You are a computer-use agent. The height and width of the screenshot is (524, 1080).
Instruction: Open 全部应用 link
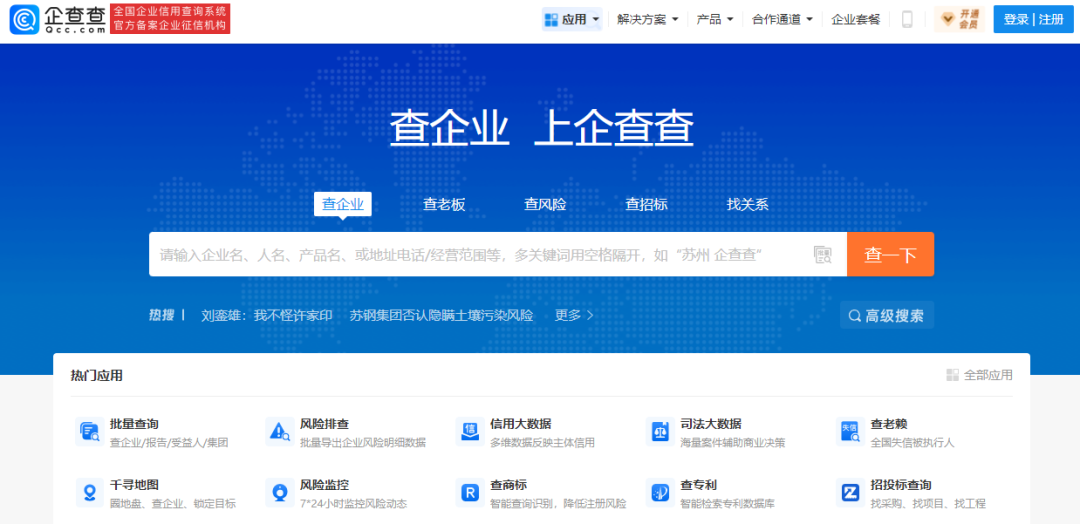coord(979,375)
